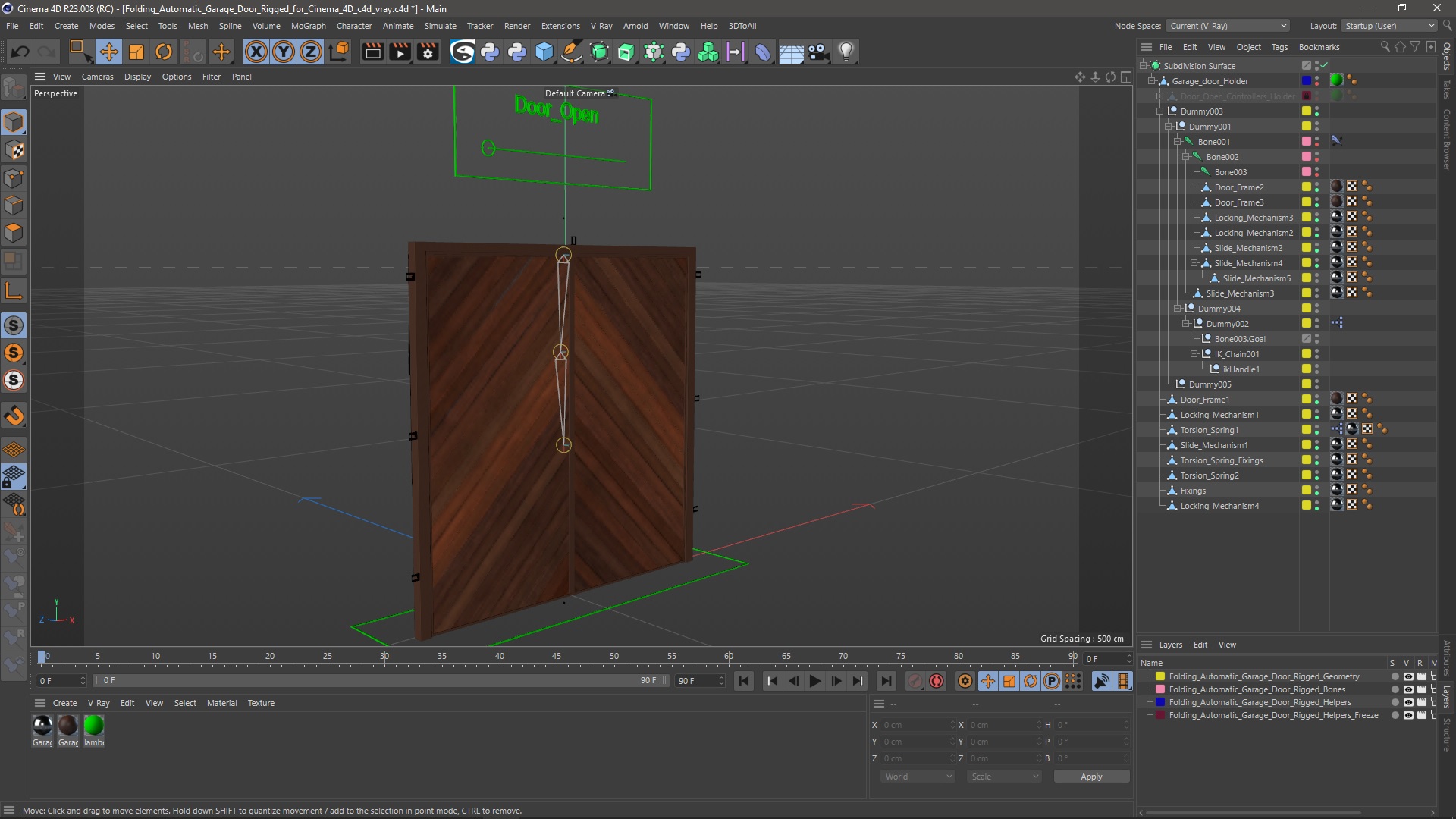Screen dimensions: 1456x819
Task: Collapse the Bone001 tree node
Action: click(1177, 142)
